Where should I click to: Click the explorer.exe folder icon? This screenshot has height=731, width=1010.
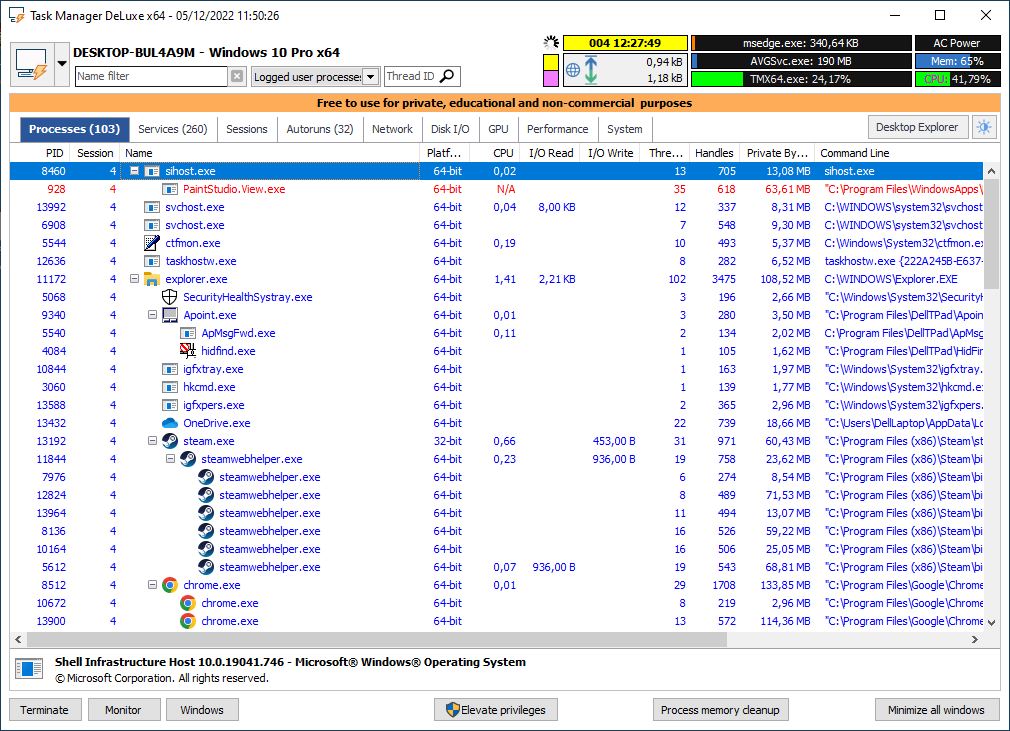coord(152,279)
